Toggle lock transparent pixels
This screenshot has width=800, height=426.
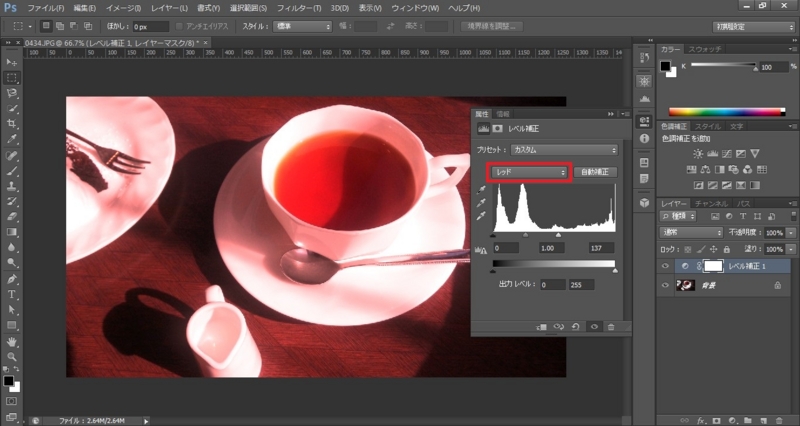tap(688, 249)
